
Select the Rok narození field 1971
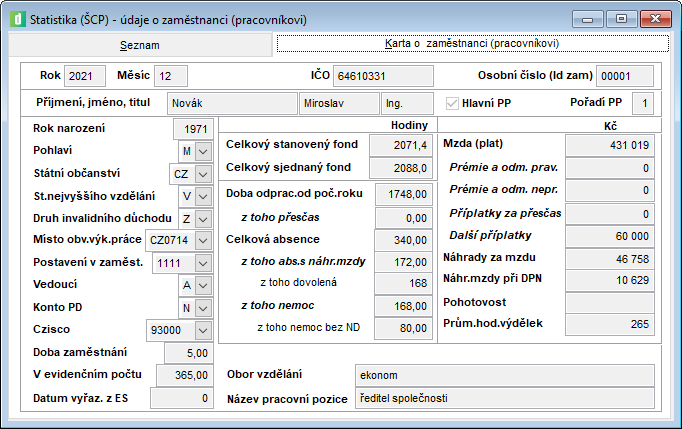(193, 129)
